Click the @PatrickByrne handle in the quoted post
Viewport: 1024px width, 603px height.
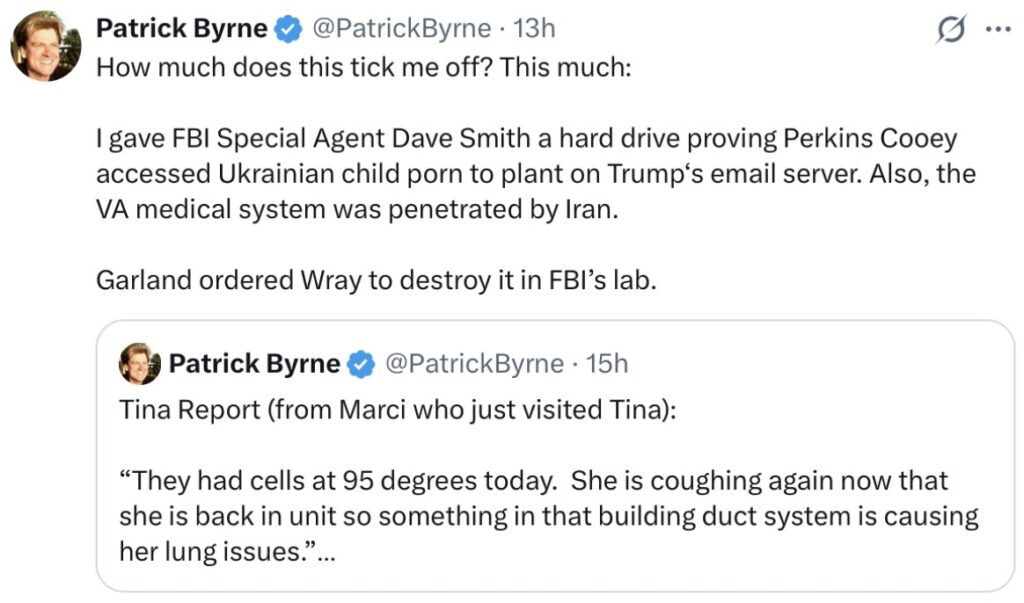pos(474,364)
